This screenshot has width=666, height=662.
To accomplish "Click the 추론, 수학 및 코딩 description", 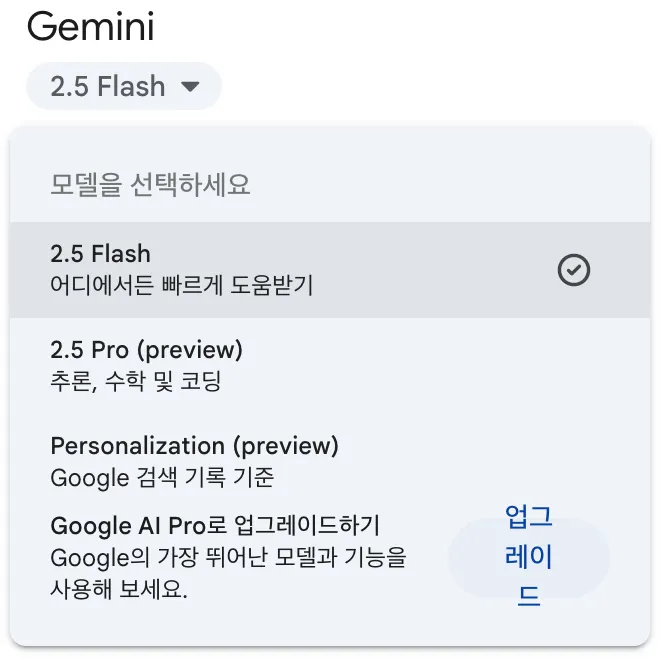I will pyautogui.click(x=135, y=381).
